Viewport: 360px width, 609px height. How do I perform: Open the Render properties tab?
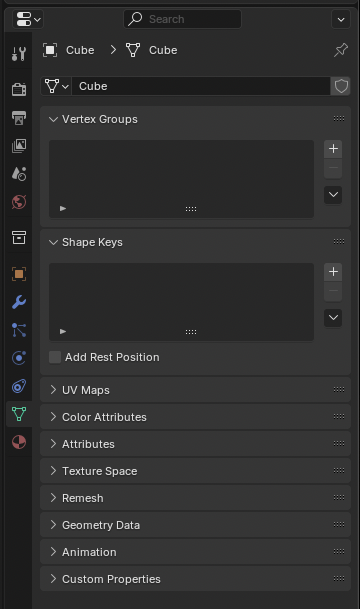click(x=19, y=89)
